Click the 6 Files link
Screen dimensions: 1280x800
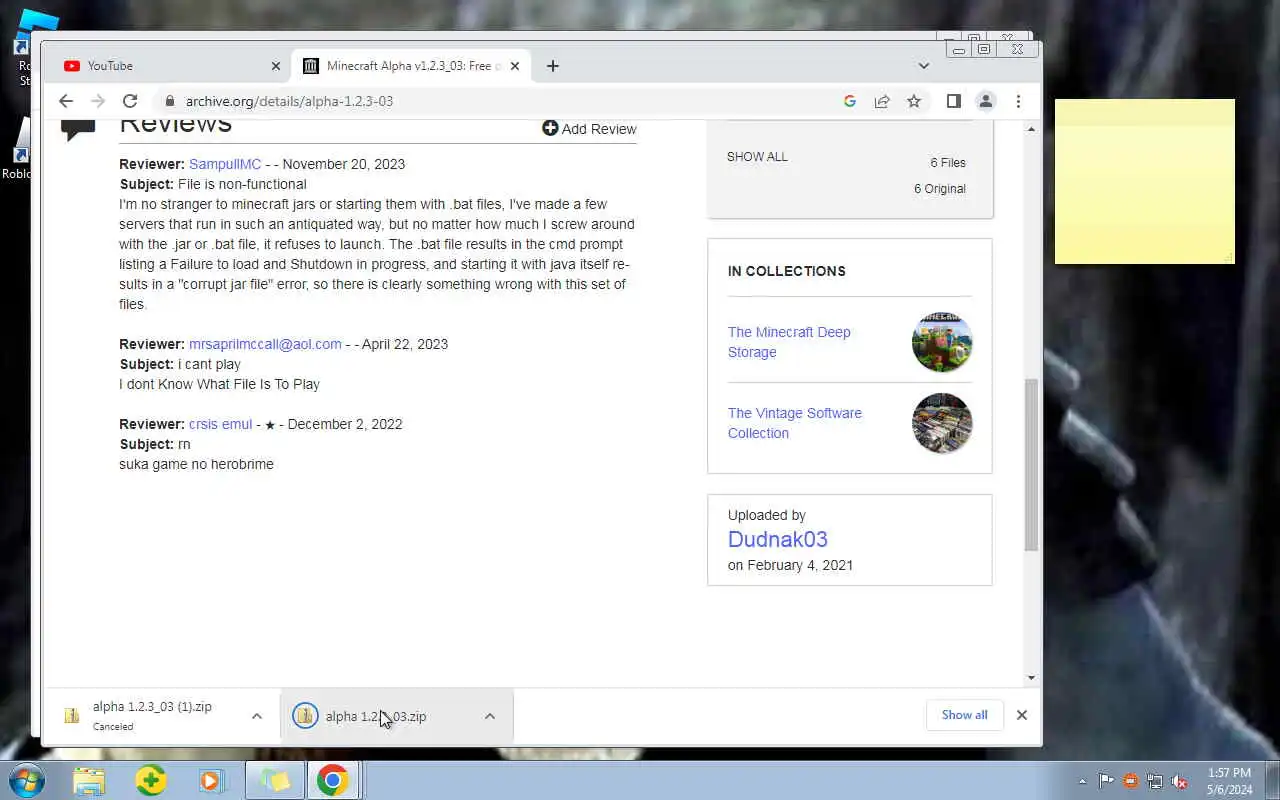click(947, 163)
